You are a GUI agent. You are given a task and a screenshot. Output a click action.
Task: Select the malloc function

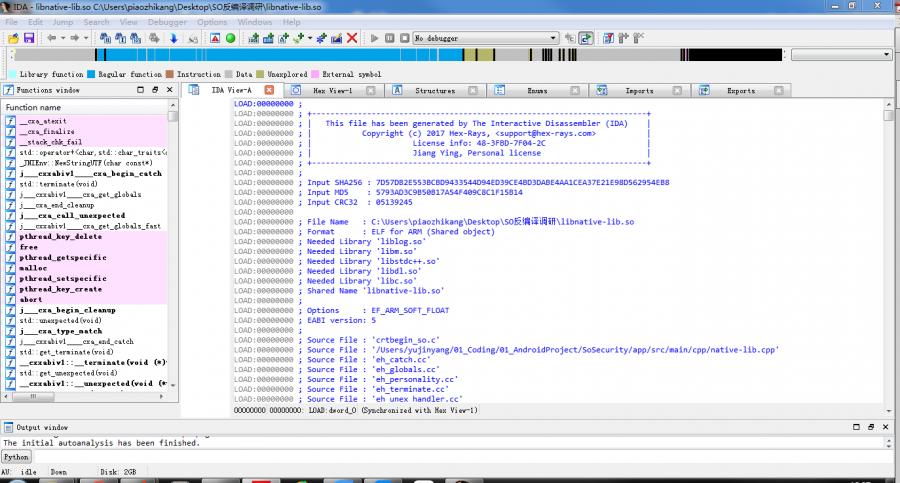pos(33,268)
